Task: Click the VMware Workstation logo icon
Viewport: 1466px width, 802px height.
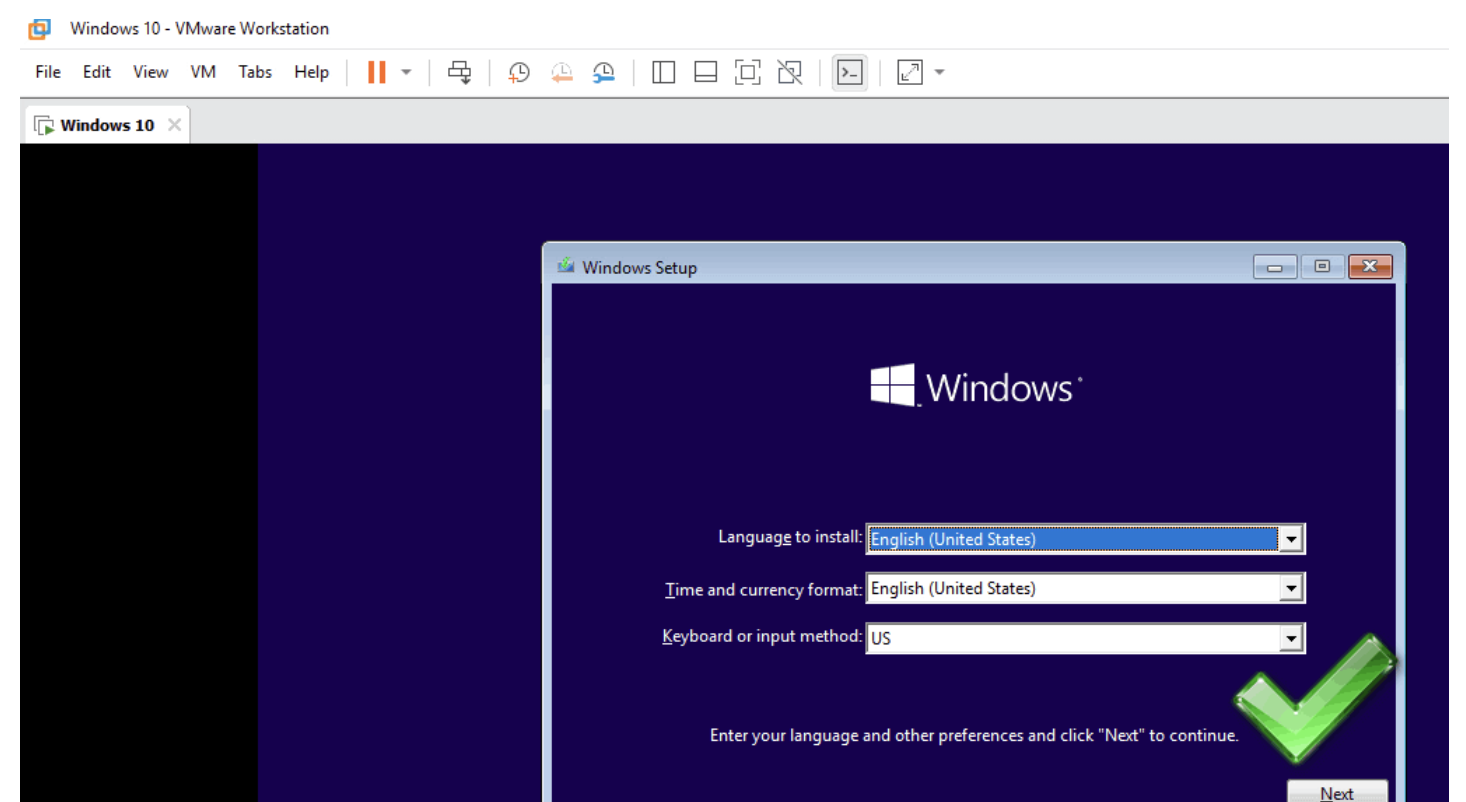Action: click(x=39, y=28)
